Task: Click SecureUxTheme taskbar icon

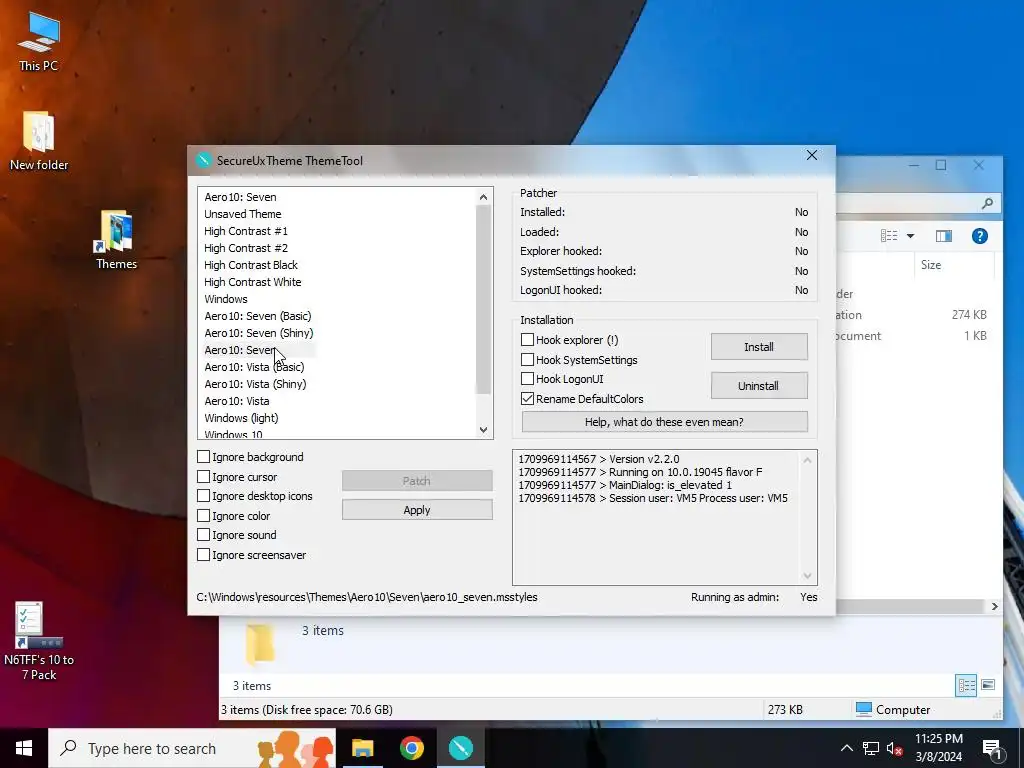Action: pyautogui.click(x=461, y=748)
